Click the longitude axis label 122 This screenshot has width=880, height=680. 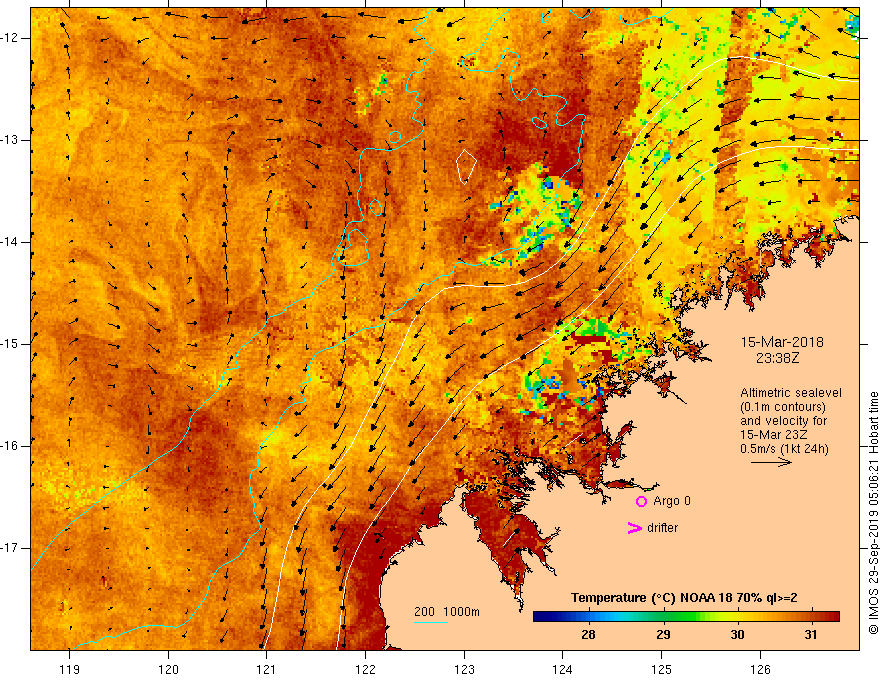[365, 669]
